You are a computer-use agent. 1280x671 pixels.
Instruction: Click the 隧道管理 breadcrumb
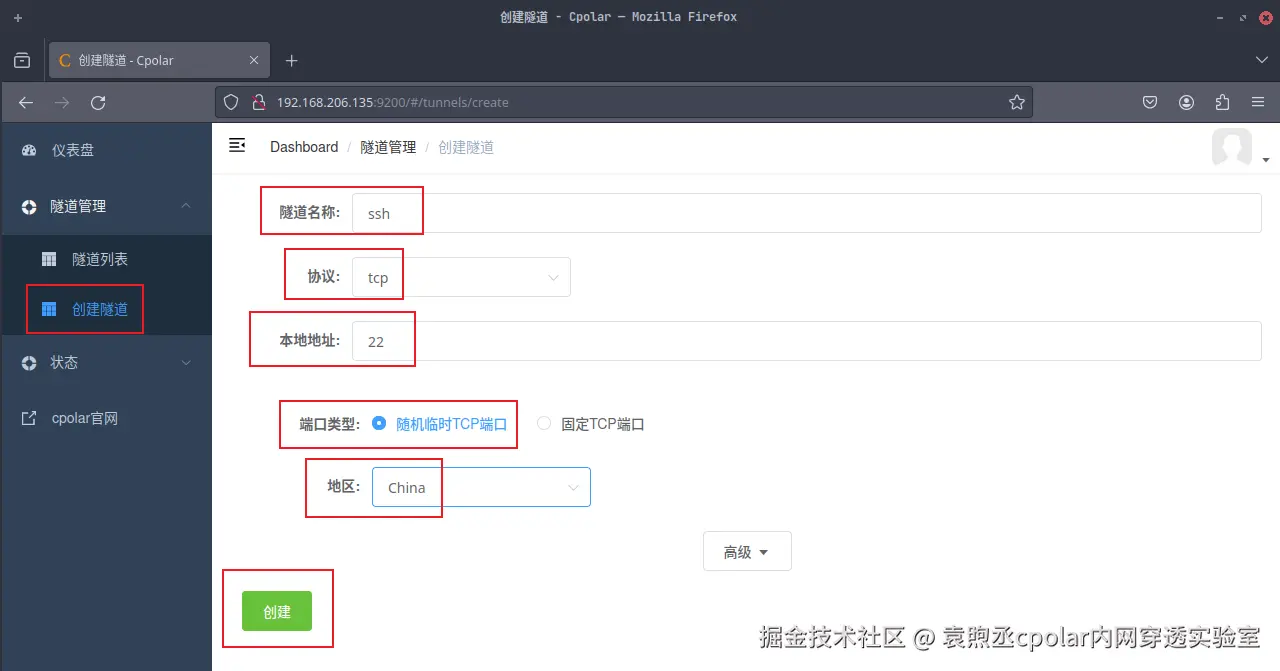coord(388,147)
